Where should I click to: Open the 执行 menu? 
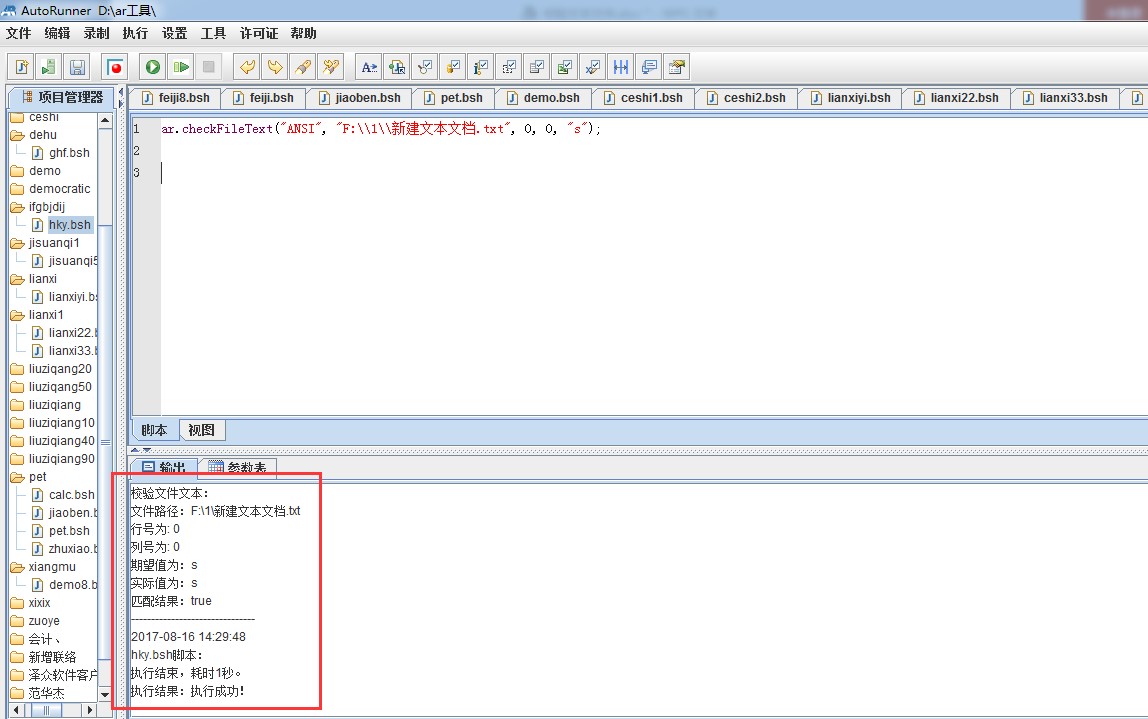click(x=135, y=33)
